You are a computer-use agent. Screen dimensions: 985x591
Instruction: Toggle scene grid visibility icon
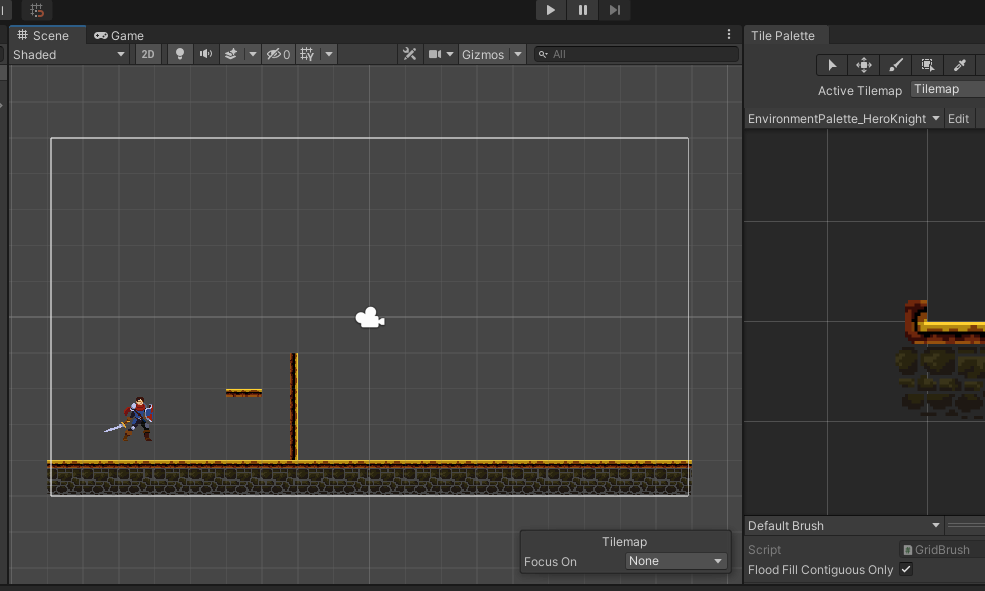coord(307,54)
